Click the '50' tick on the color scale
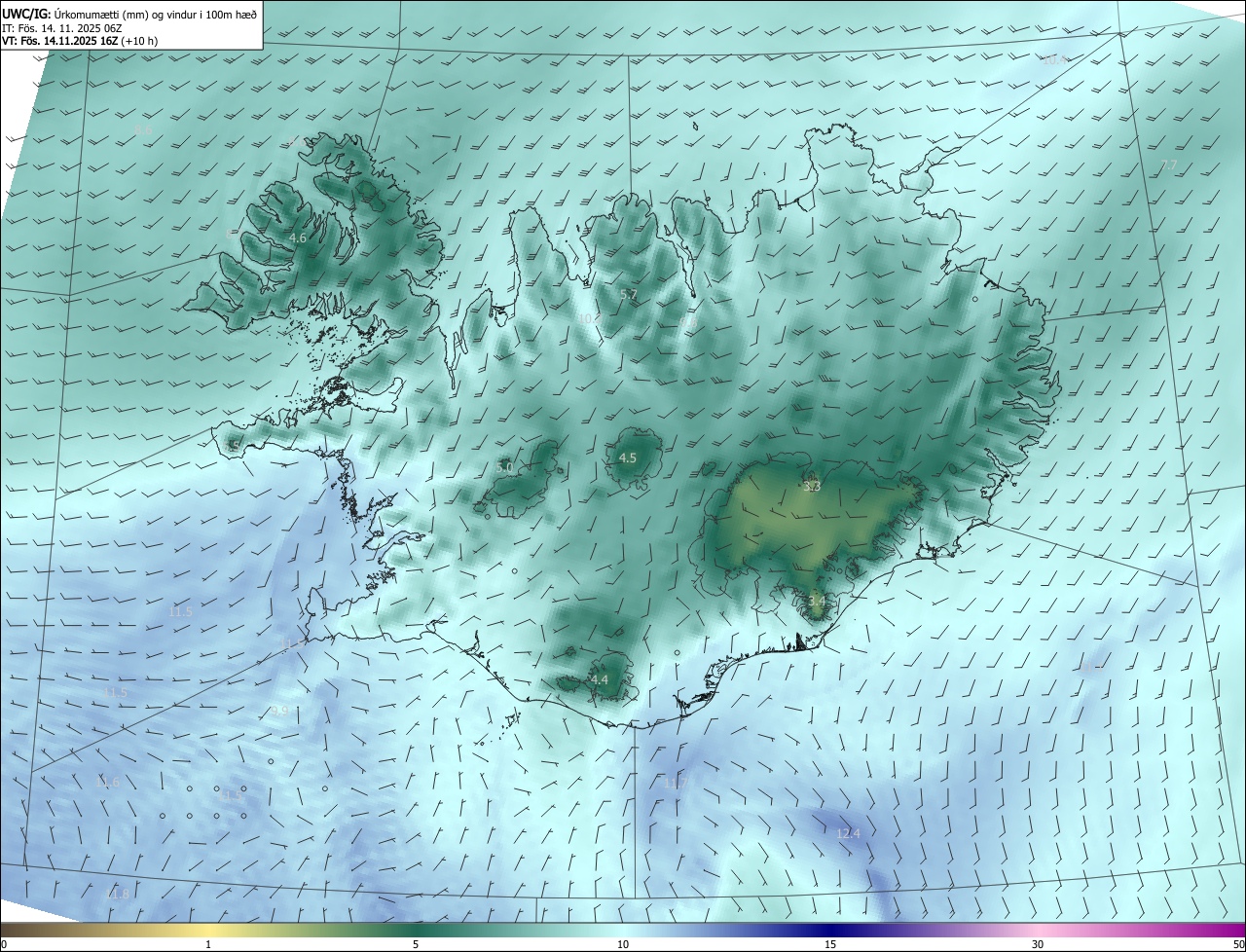The width and height of the screenshot is (1246, 952). tap(1238, 945)
